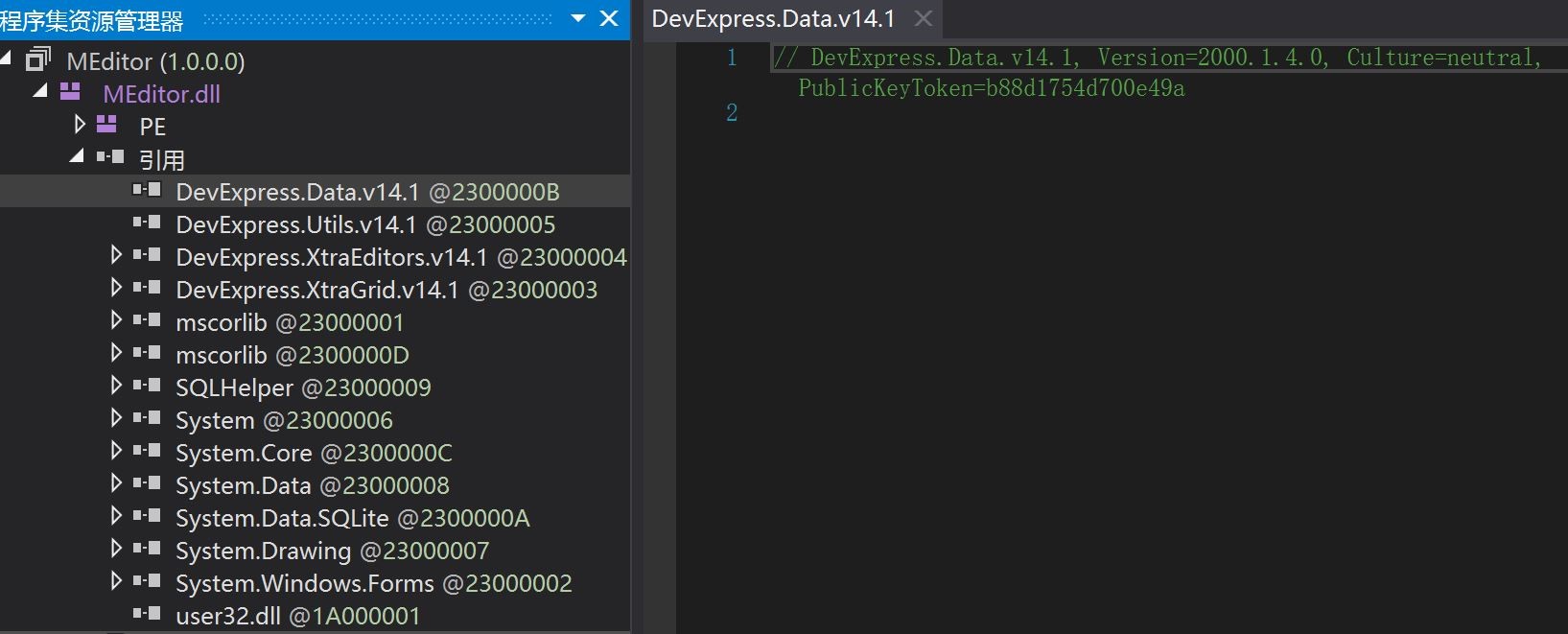Image resolution: width=1568 pixels, height=634 pixels.
Task: Click mscorlib @2300000D reference icon
Action: tap(147, 353)
